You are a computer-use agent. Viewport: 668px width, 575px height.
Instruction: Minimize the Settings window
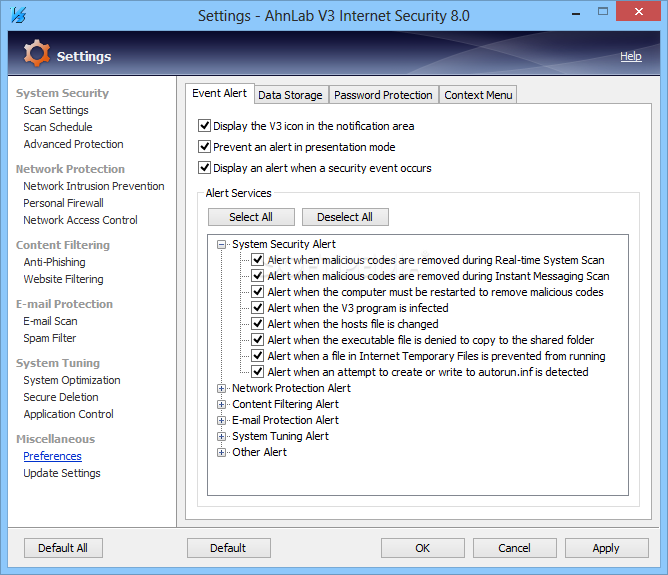(576, 13)
